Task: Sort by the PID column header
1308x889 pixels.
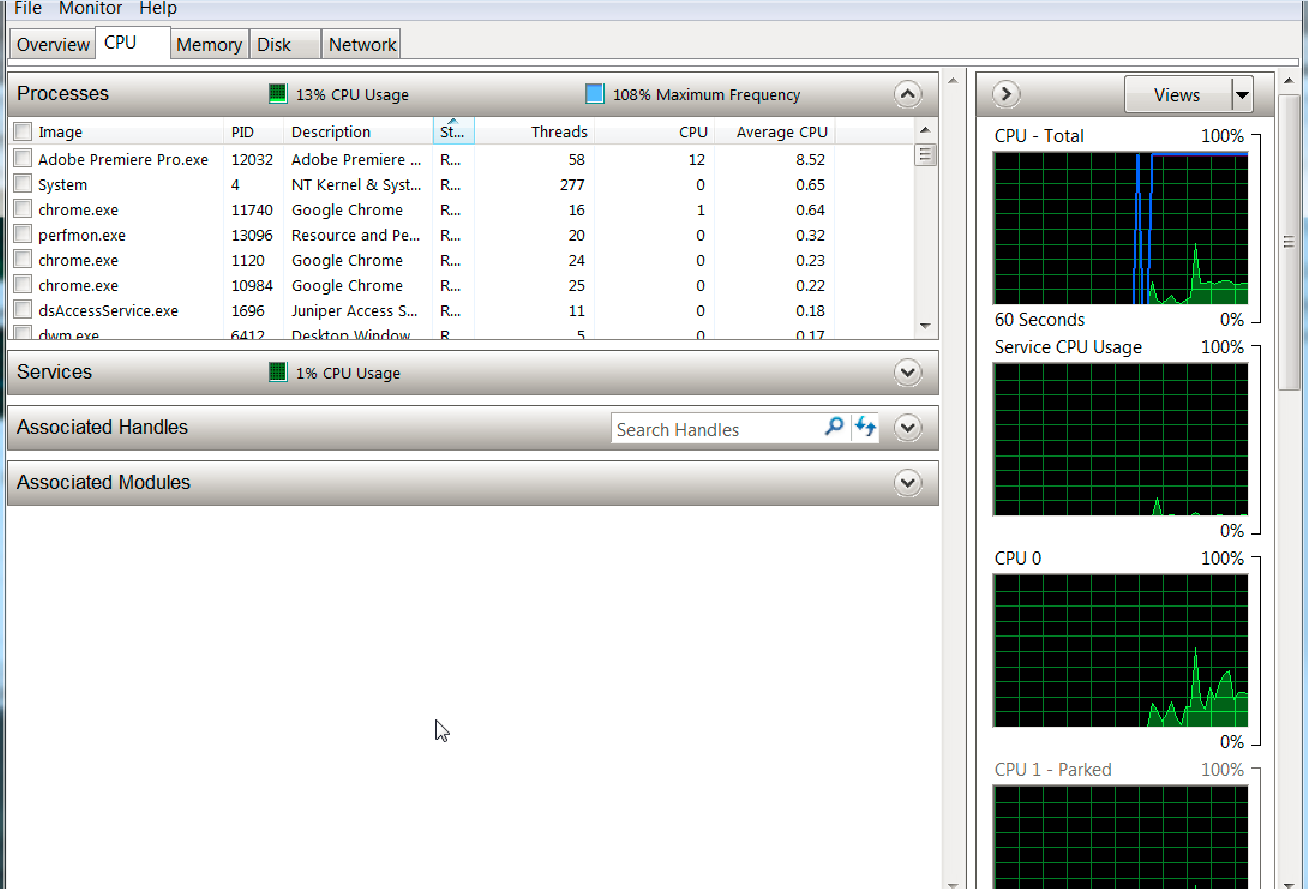Action: click(x=254, y=131)
